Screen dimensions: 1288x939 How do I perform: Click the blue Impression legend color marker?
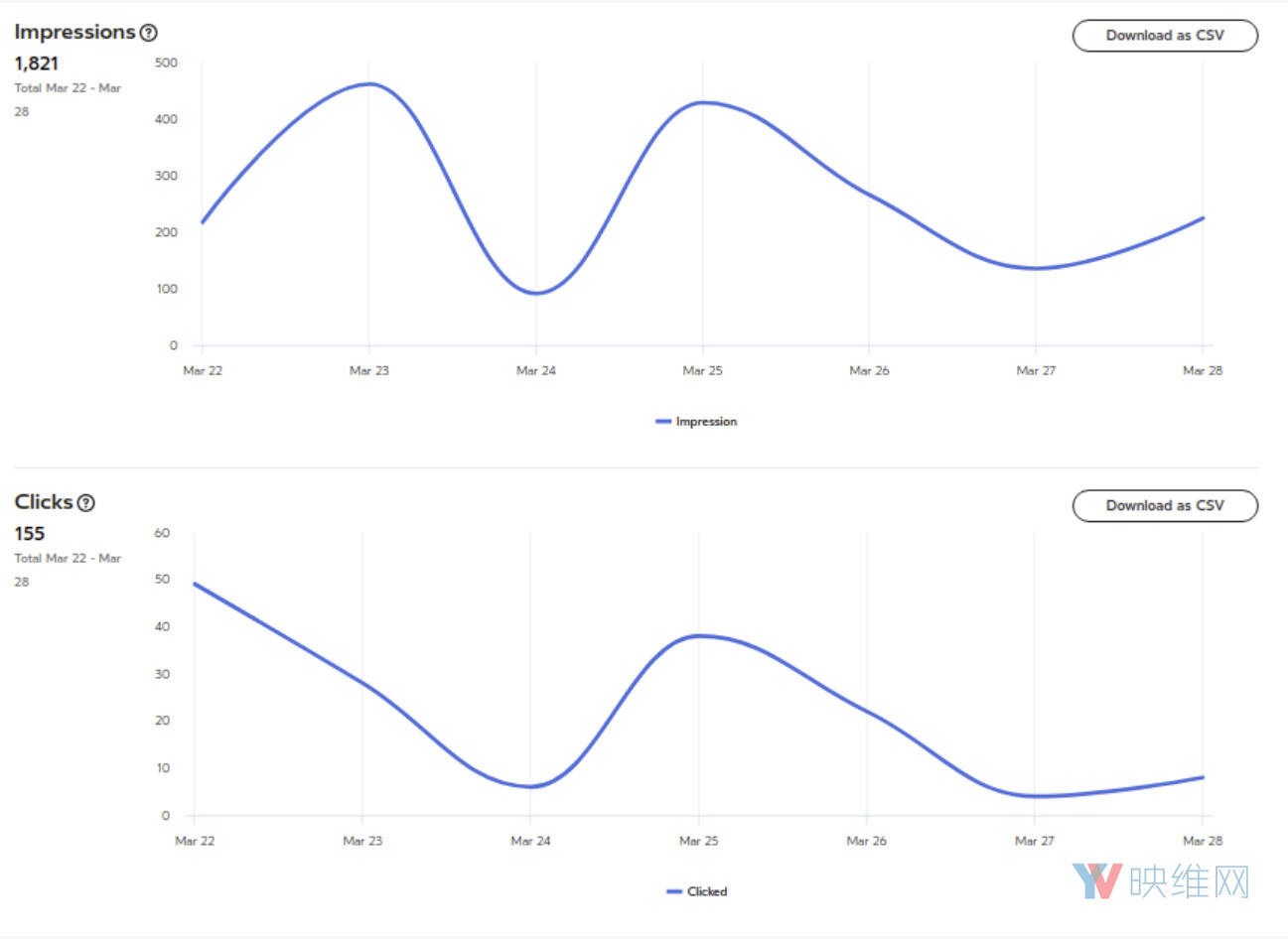(x=663, y=422)
